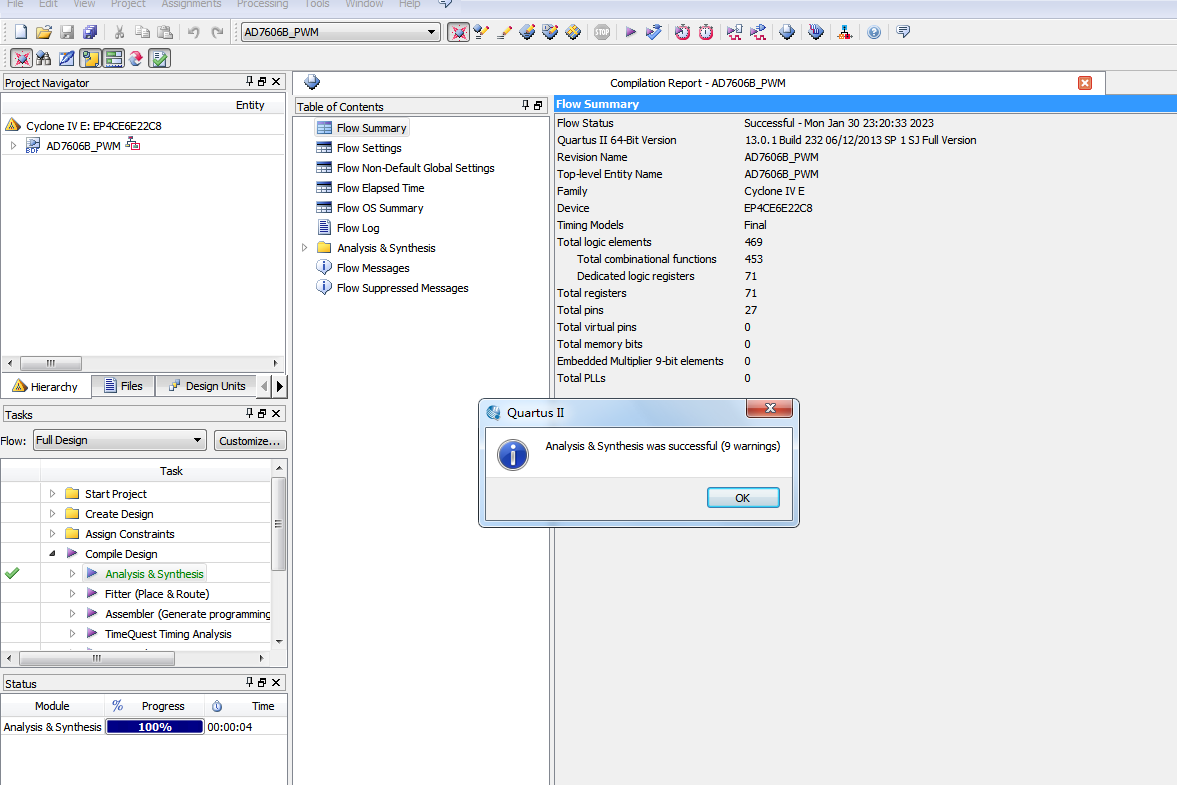Click the New File toolbar icon
The height and width of the screenshot is (785, 1177).
point(20,32)
